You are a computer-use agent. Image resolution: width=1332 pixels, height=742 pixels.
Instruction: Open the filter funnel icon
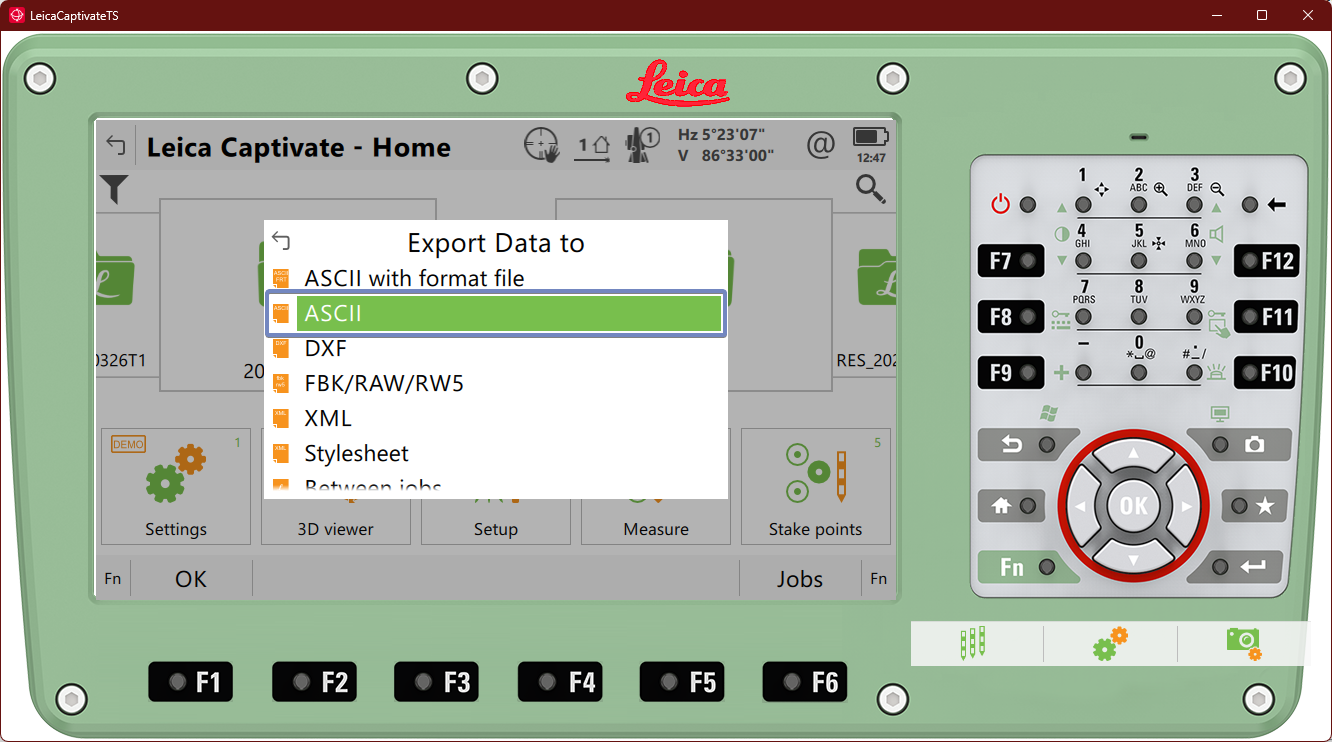click(115, 188)
